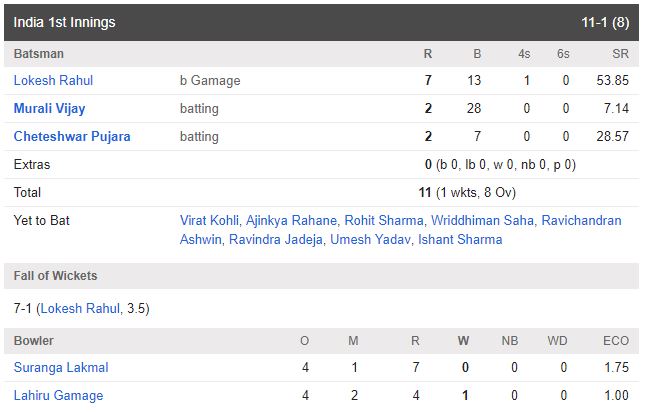Screen dimensions: 646x413
Task: Click the Wriddhiman Saha link
Action: point(482,221)
